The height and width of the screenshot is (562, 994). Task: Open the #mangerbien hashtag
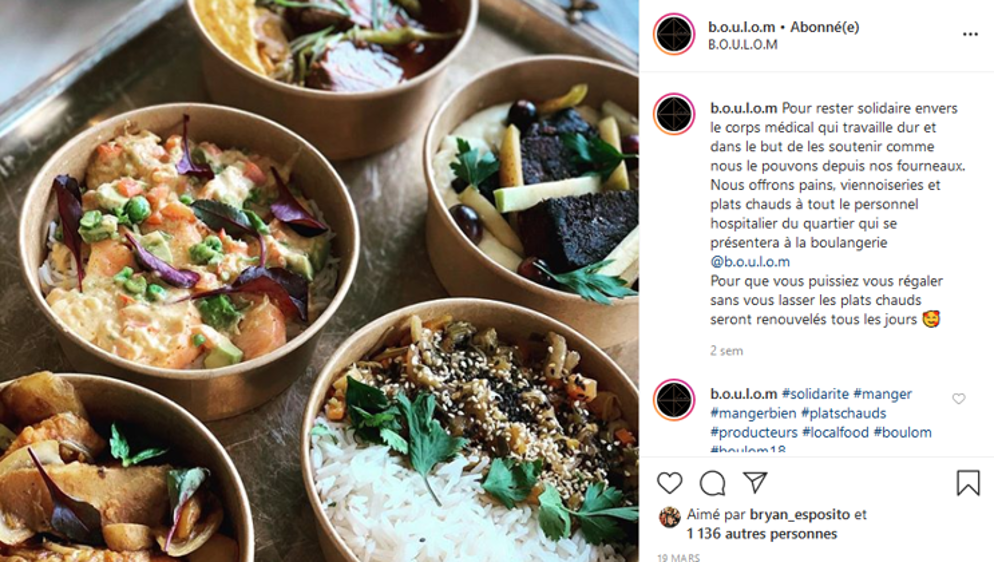(x=753, y=414)
